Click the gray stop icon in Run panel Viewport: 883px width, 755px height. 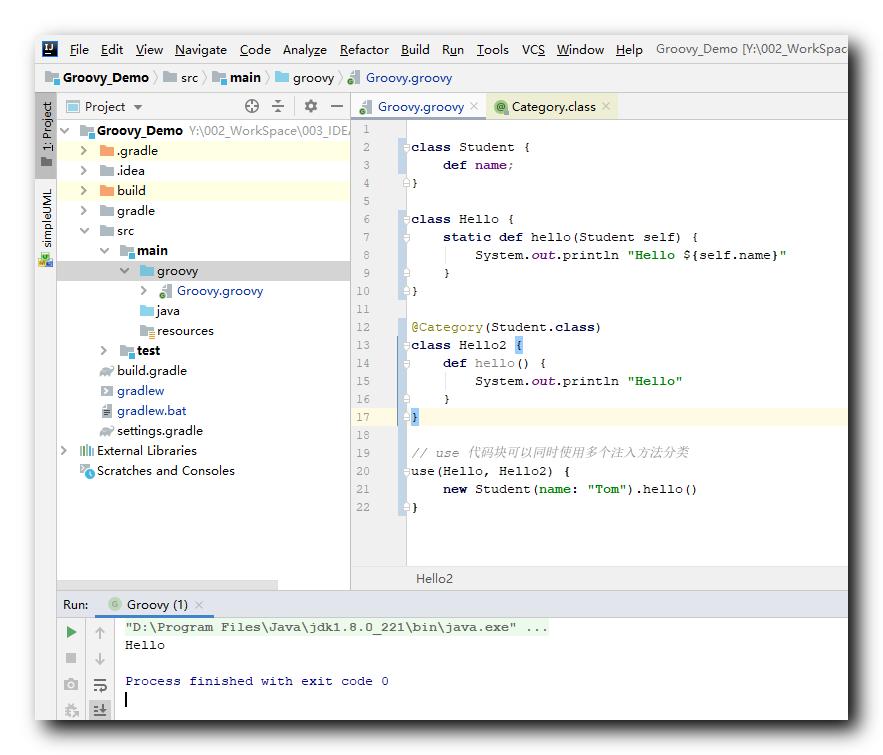(x=71, y=658)
